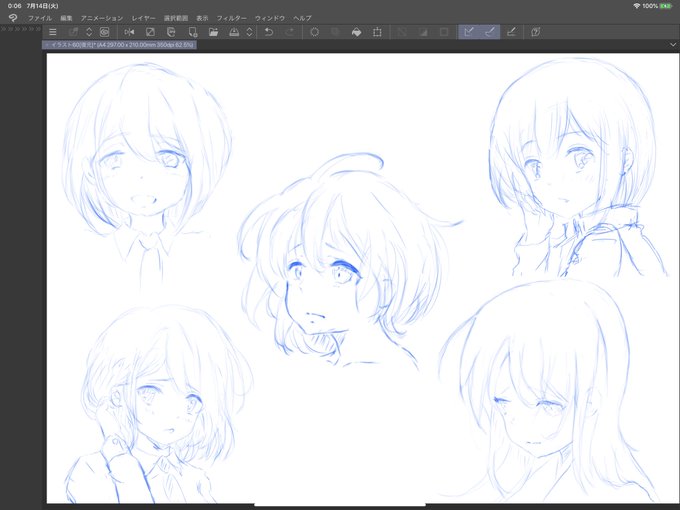680x510 pixels.
Task: Open the ウィンドウ menu
Action: pyautogui.click(x=270, y=18)
